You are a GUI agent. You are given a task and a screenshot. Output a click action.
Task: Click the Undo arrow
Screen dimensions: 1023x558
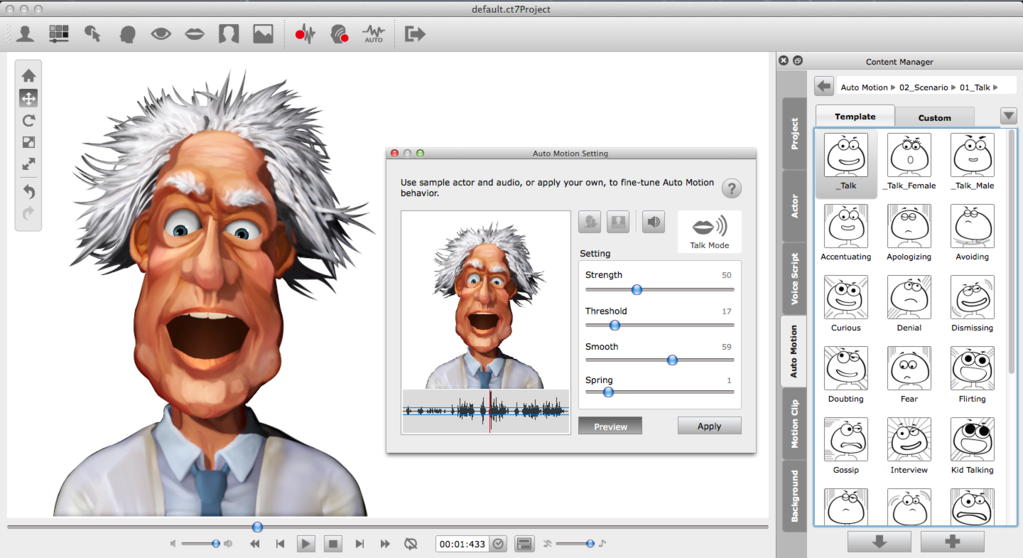point(29,192)
